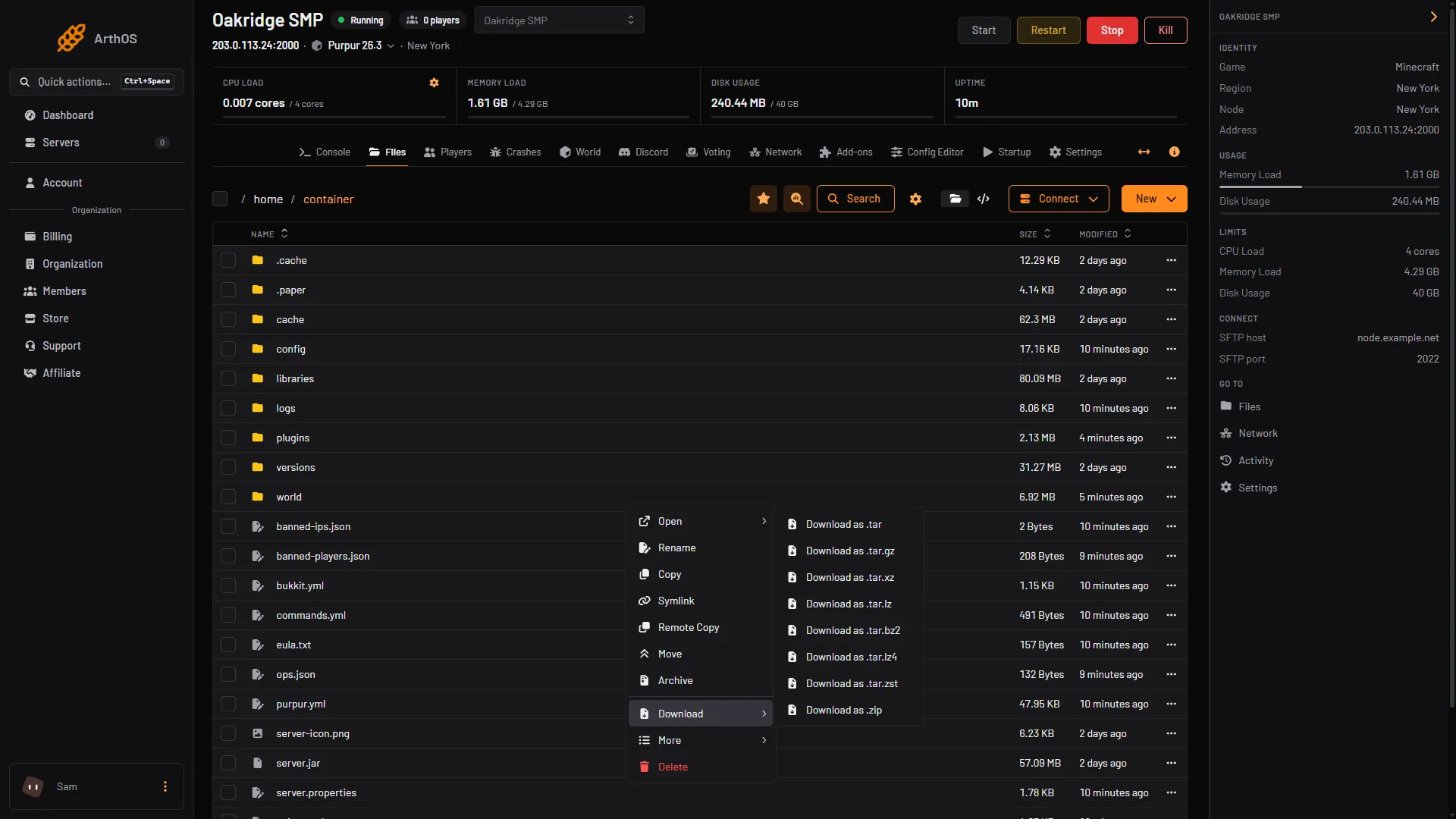Switch to the Console tab
This screenshot has width=1456, height=819.
(325, 152)
